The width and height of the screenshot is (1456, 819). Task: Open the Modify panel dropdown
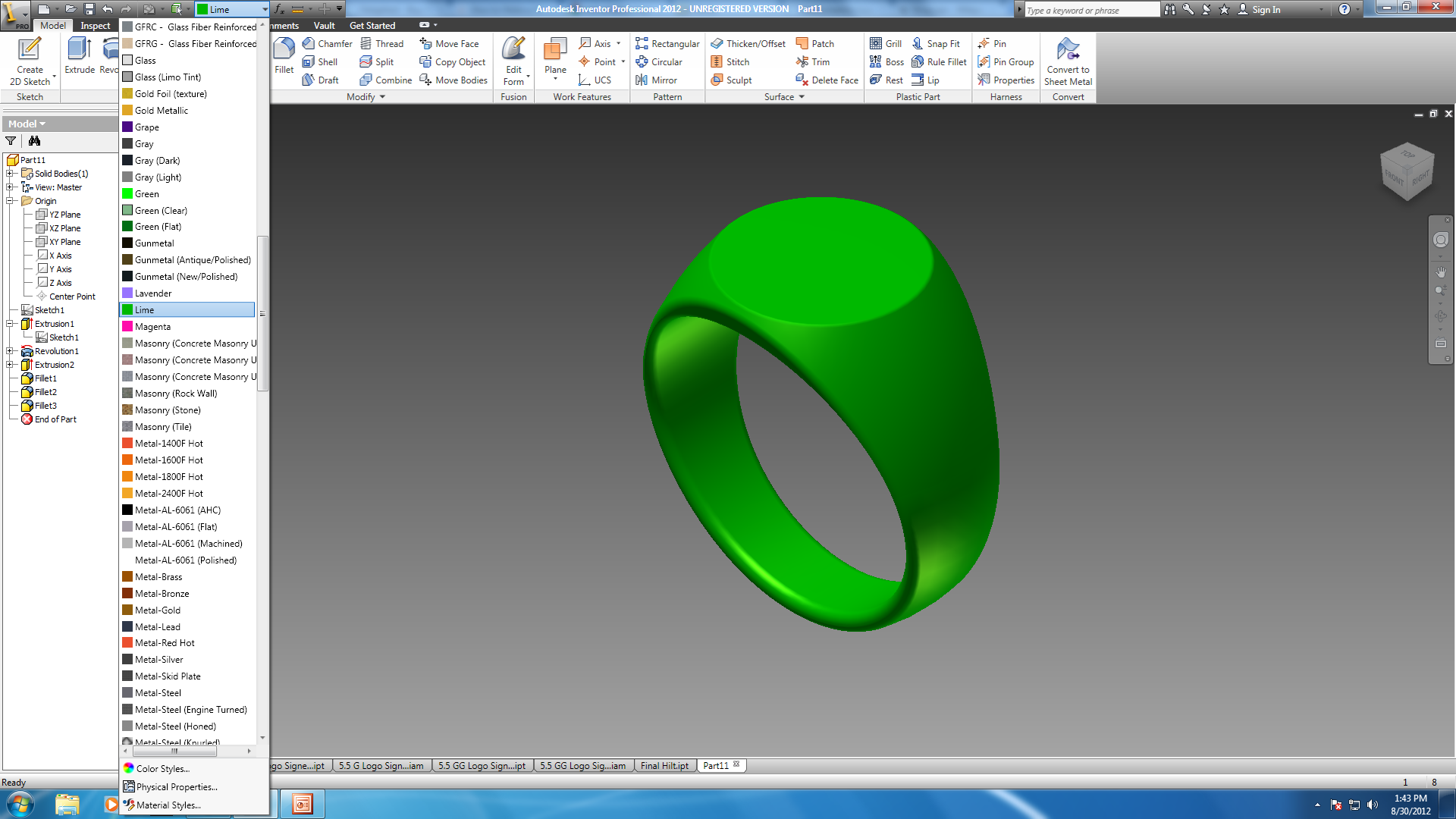pos(366,97)
